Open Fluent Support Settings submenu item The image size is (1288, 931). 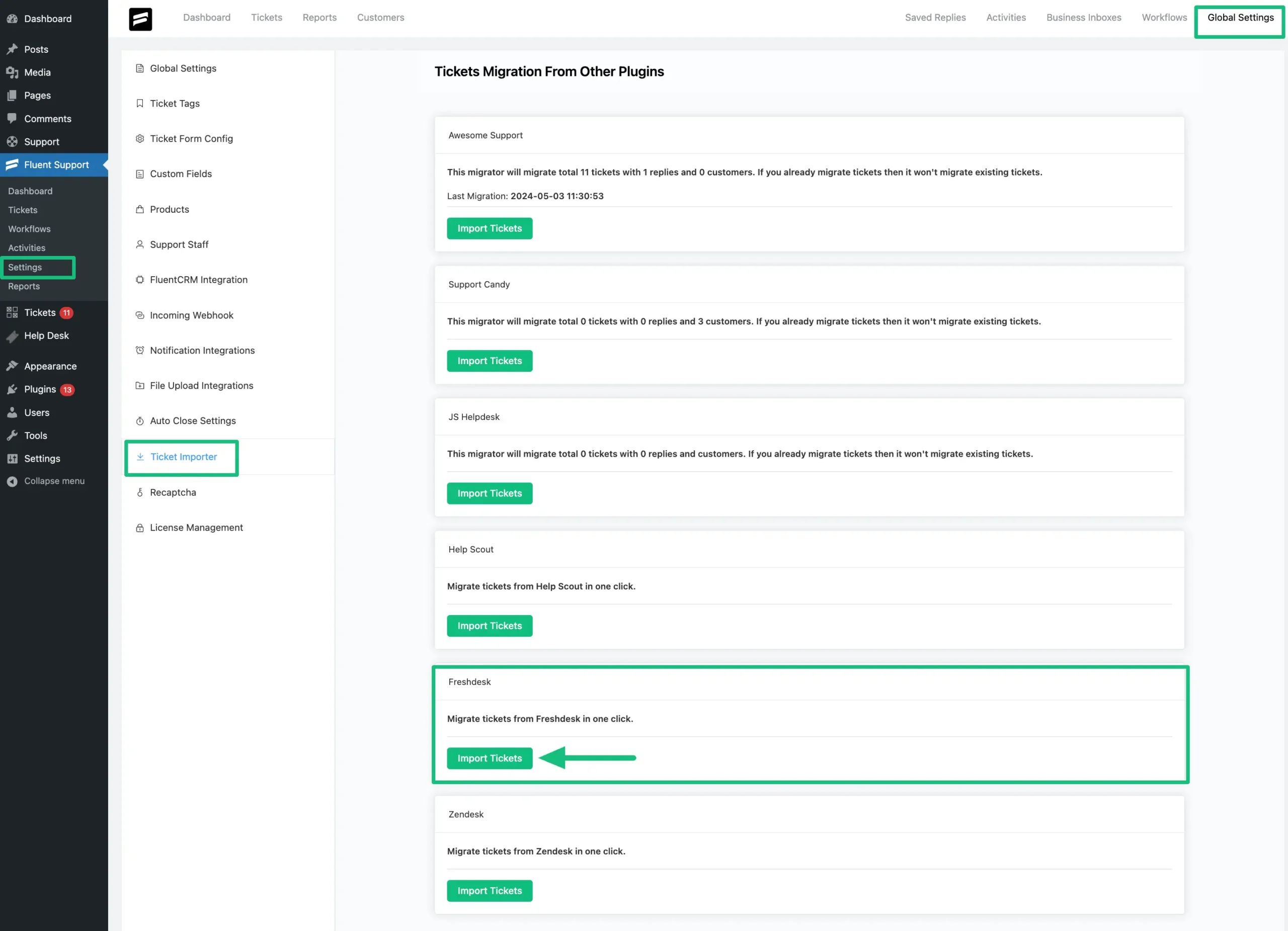click(x=25, y=268)
